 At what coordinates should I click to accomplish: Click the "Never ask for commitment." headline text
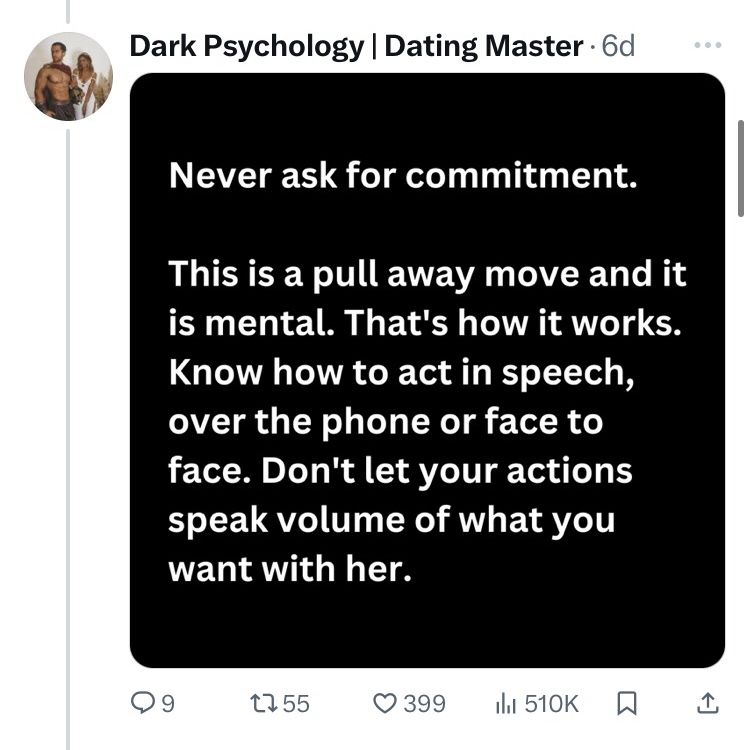coord(402,176)
